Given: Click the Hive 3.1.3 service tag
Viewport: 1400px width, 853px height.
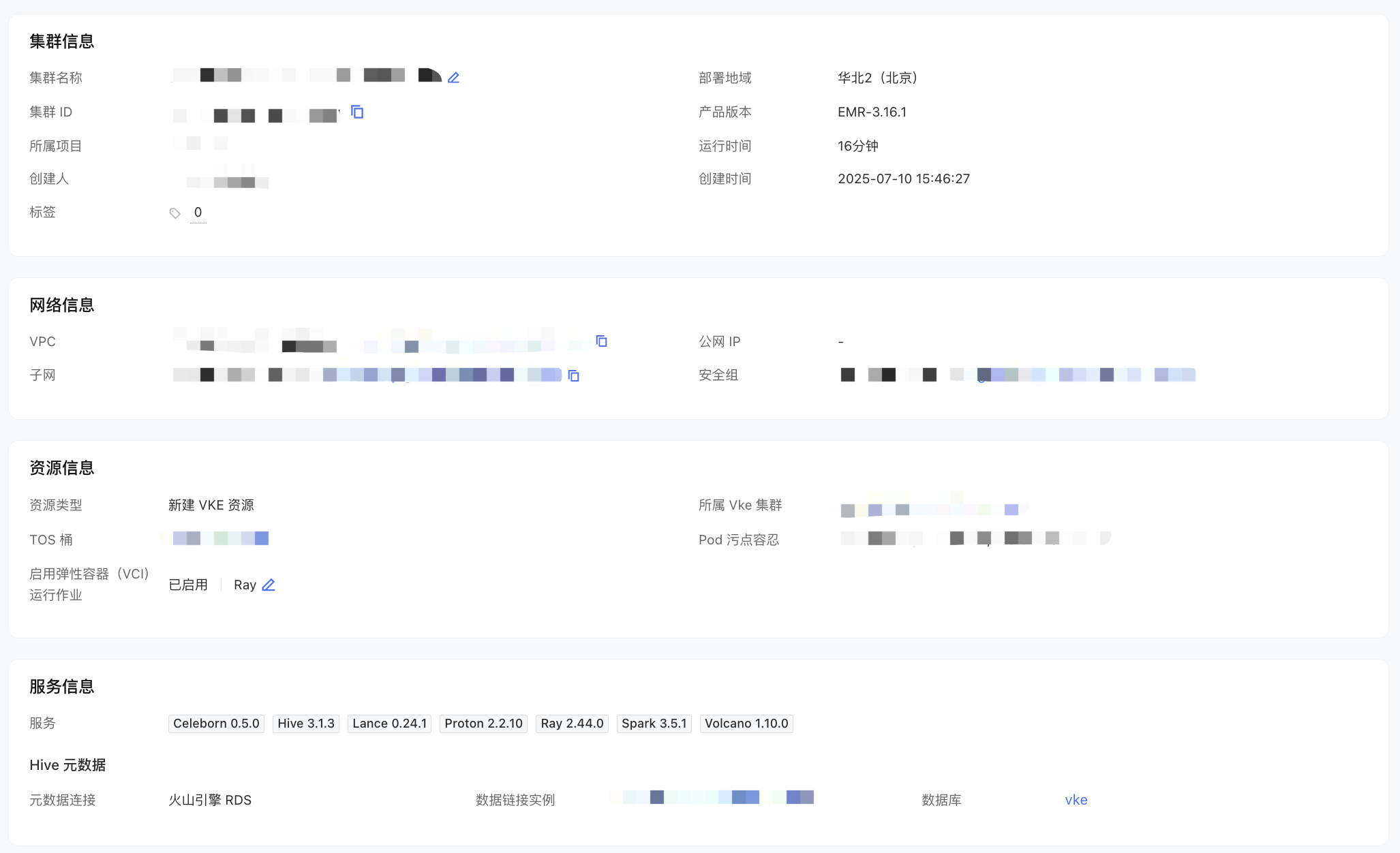Looking at the screenshot, I should tap(306, 724).
